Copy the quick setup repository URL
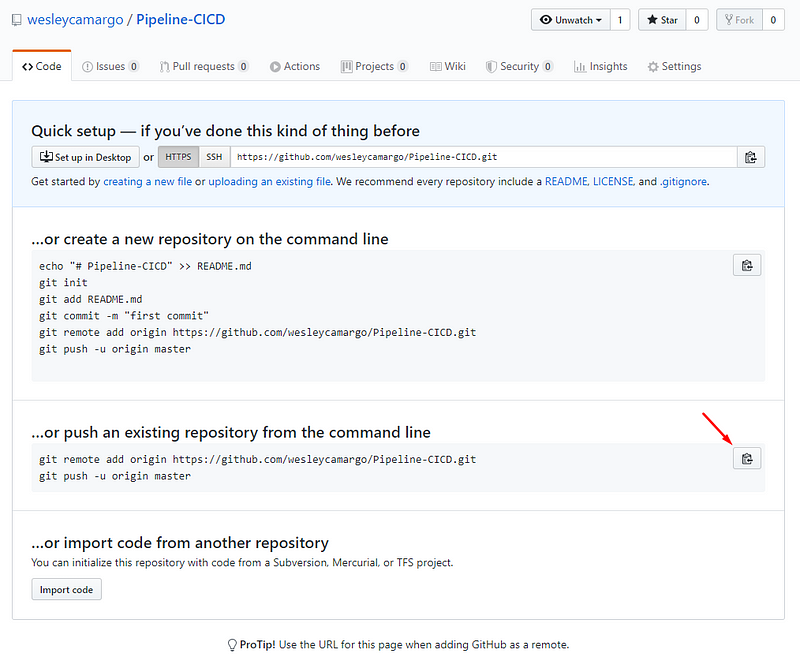The height and width of the screenshot is (656, 800). click(x=751, y=157)
